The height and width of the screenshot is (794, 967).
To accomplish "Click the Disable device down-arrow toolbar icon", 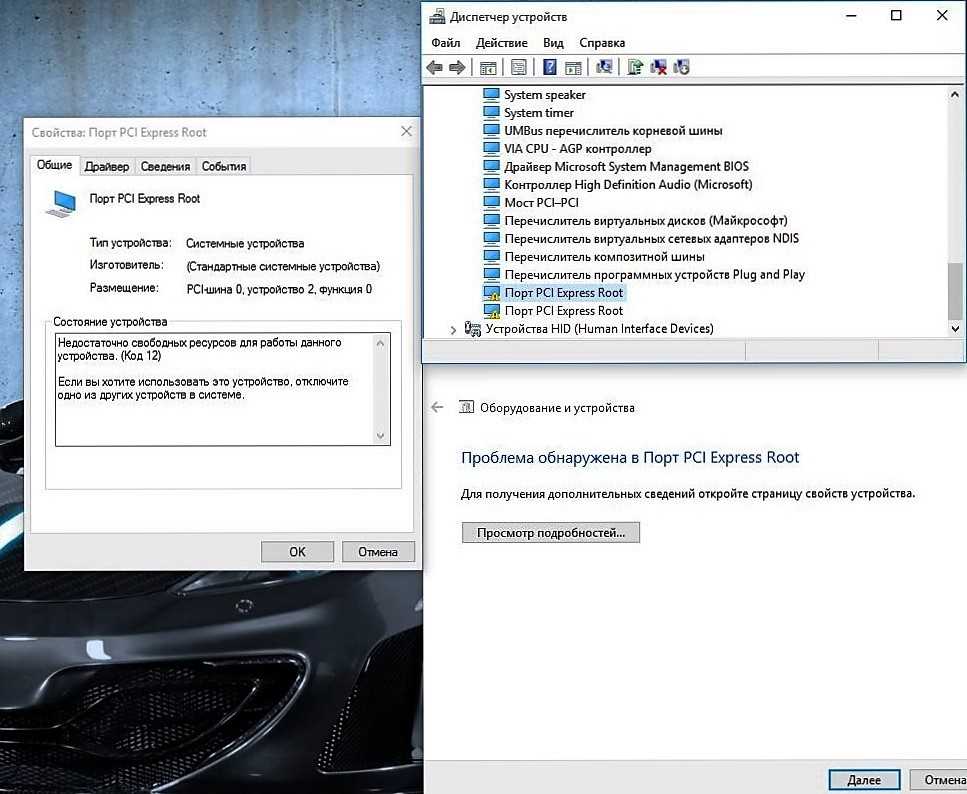I will (681, 67).
